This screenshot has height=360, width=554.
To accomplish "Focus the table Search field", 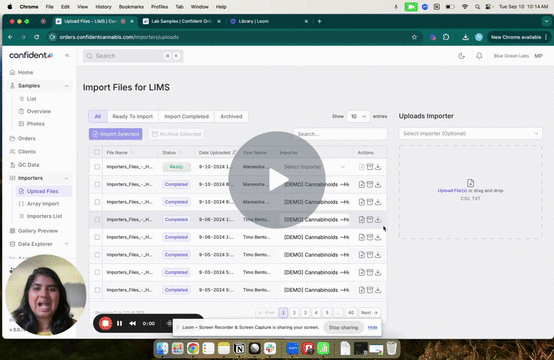I will (340, 134).
